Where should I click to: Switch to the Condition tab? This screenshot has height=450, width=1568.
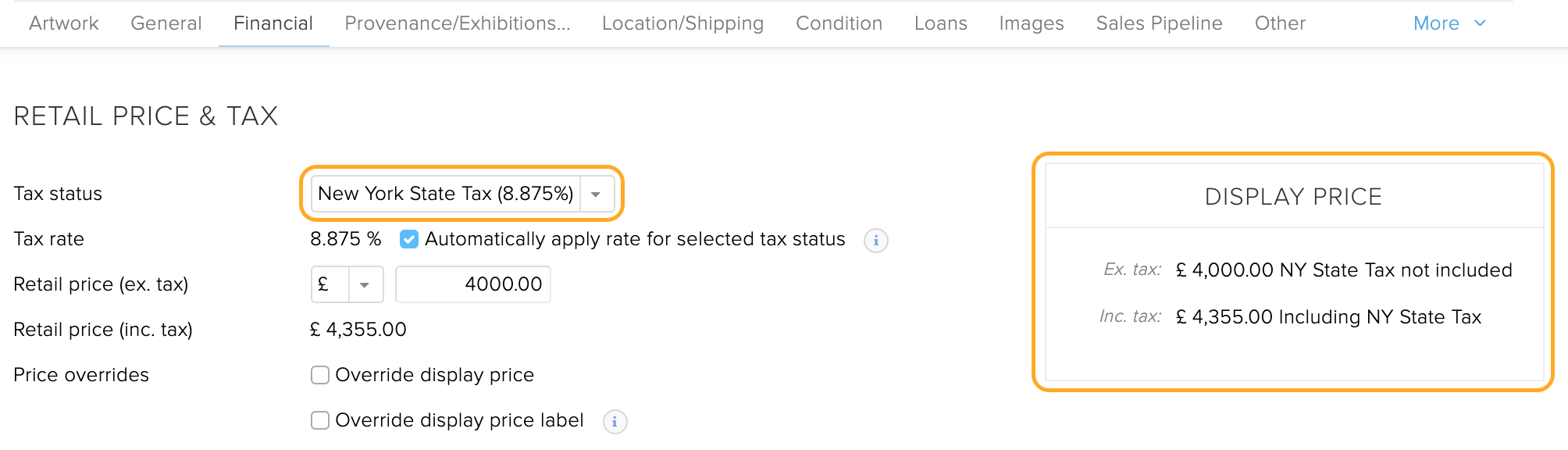pos(839,23)
